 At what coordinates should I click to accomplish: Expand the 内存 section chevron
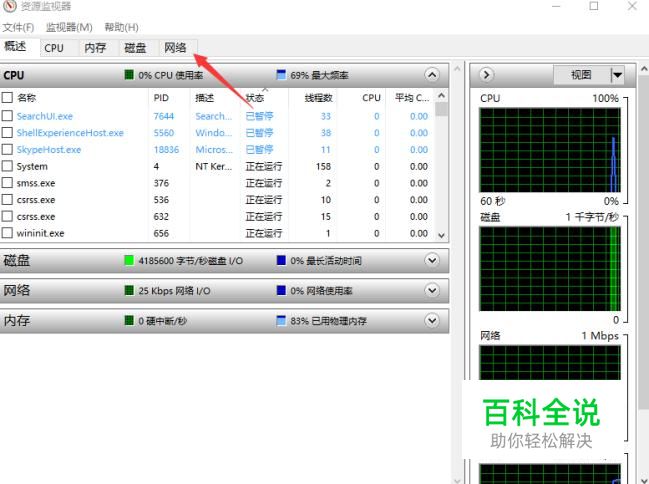click(x=432, y=320)
